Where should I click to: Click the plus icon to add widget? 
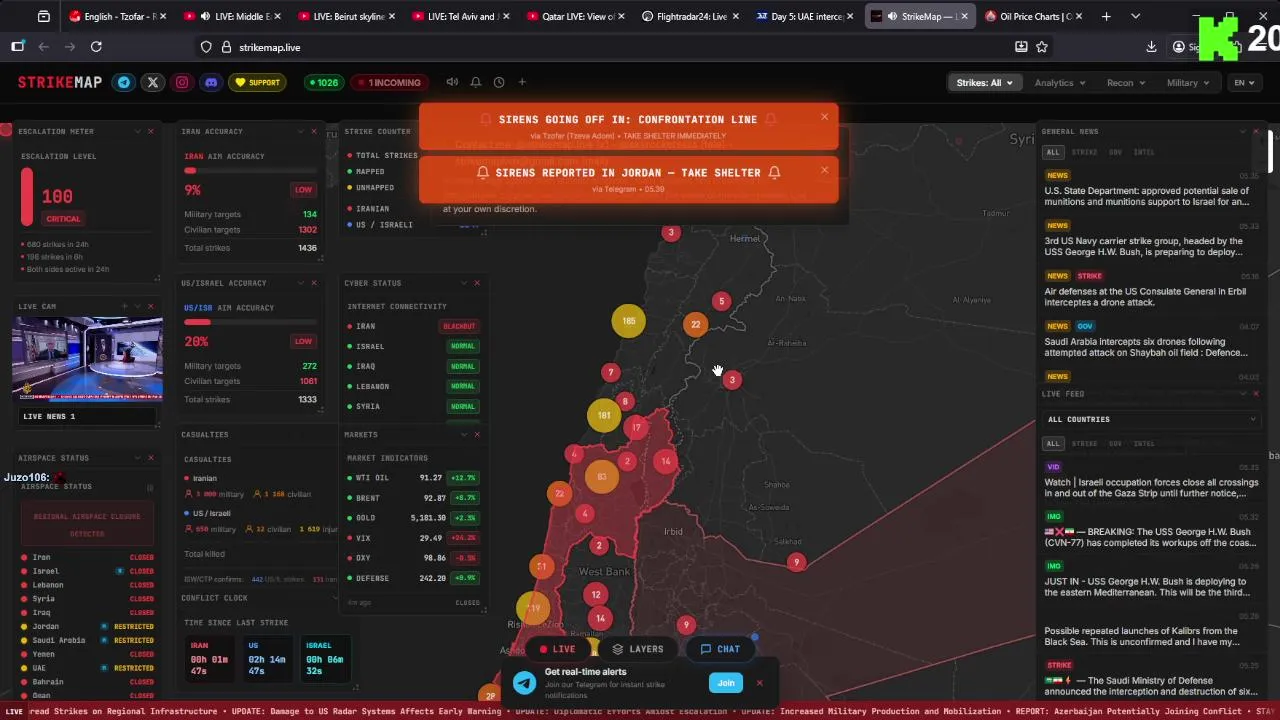coord(522,82)
